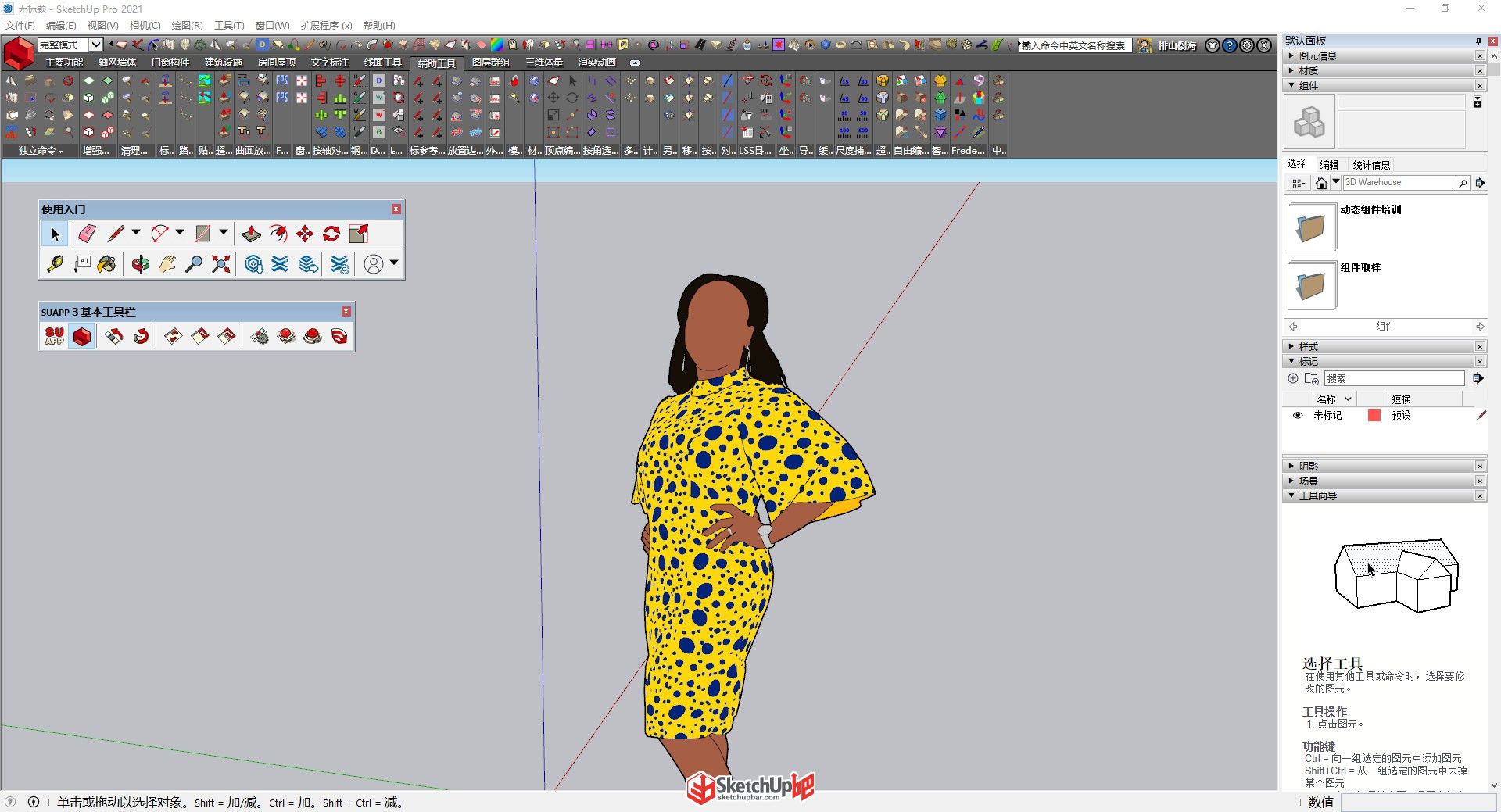Click the pencil icon on 未标记 row
Viewport: 1501px width, 812px height.
click(1481, 415)
